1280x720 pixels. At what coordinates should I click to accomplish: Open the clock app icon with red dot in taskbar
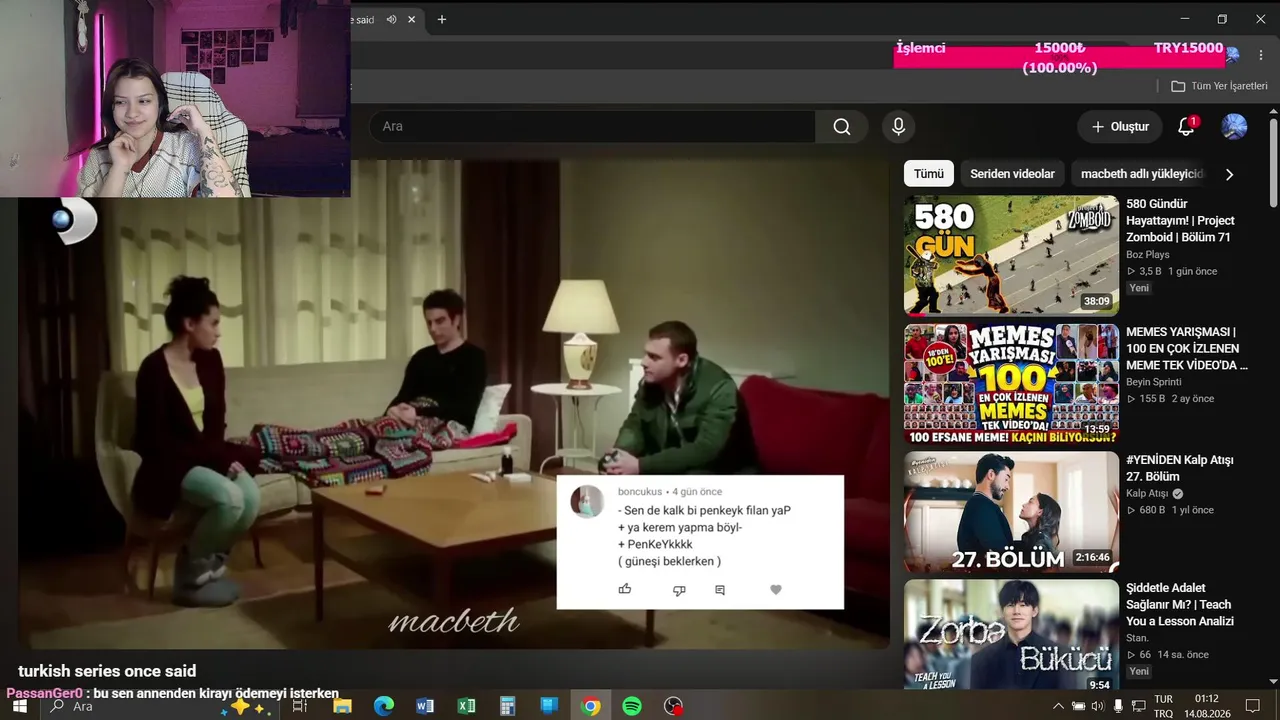(x=674, y=706)
